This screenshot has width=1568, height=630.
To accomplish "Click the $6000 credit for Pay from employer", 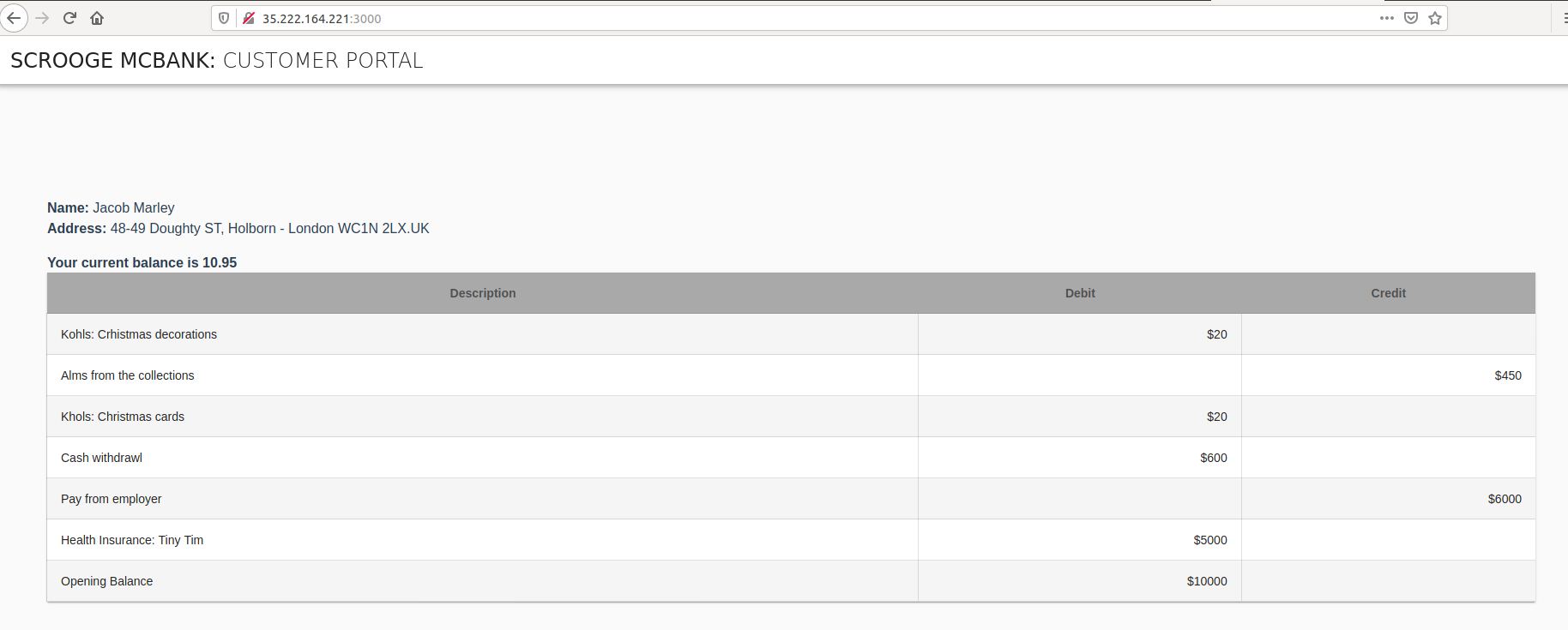I will tap(1505, 499).
